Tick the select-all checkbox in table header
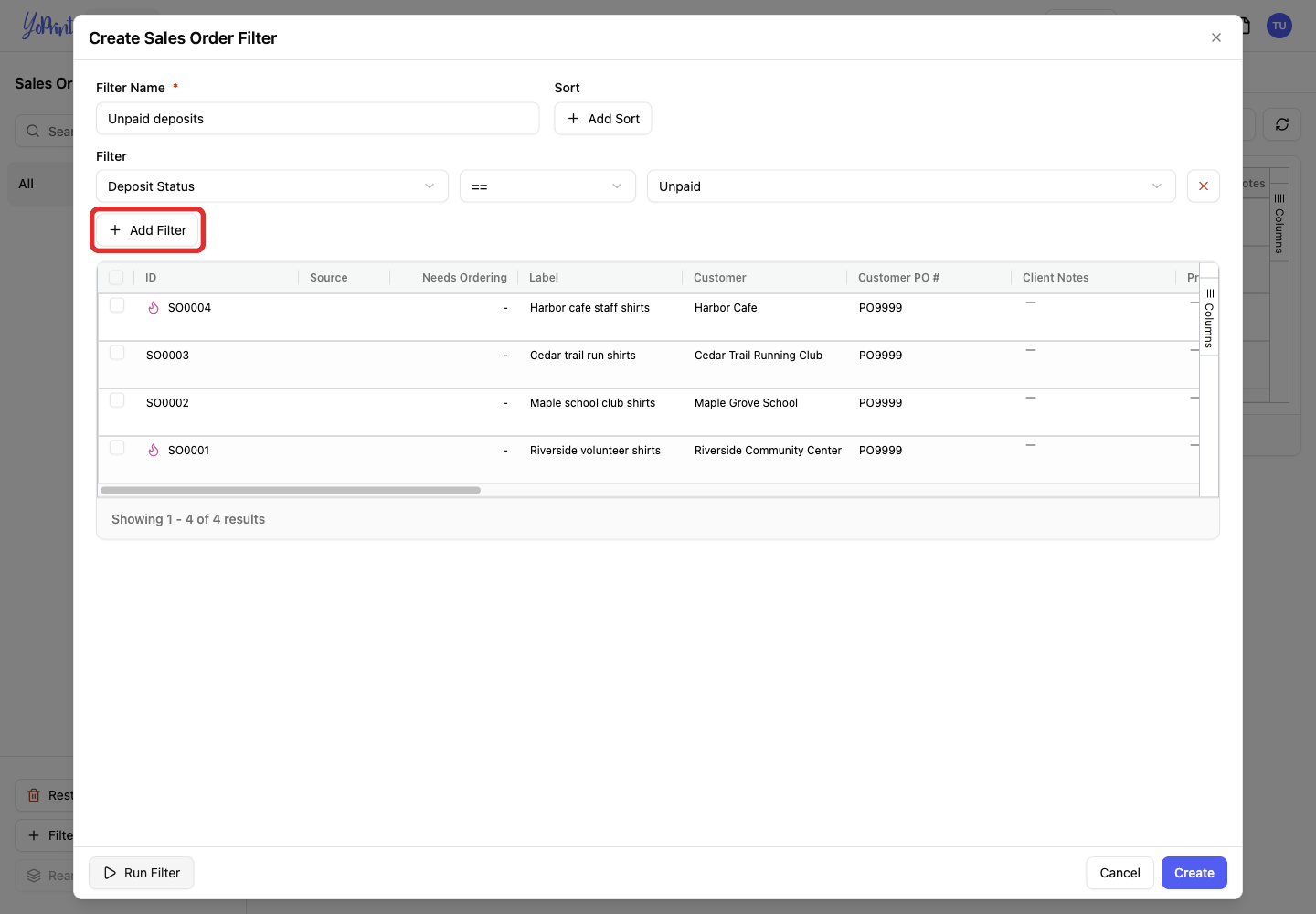Screen dimensions: 1316x914 pyautogui.click(x=116, y=277)
